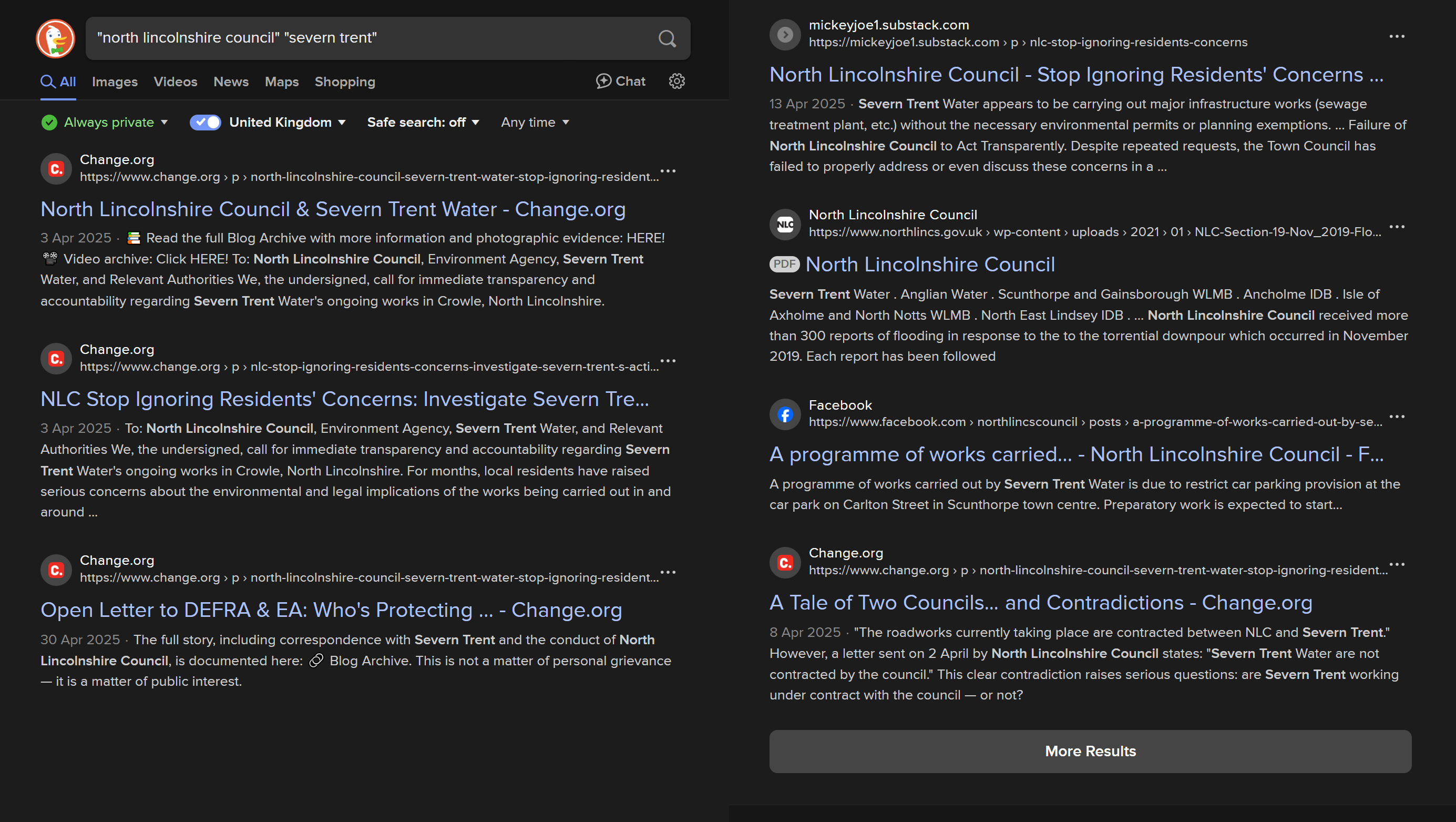Open three-dot menu for northlincs.gov.uk result
The height and width of the screenshot is (822, 1456).
1396,227
